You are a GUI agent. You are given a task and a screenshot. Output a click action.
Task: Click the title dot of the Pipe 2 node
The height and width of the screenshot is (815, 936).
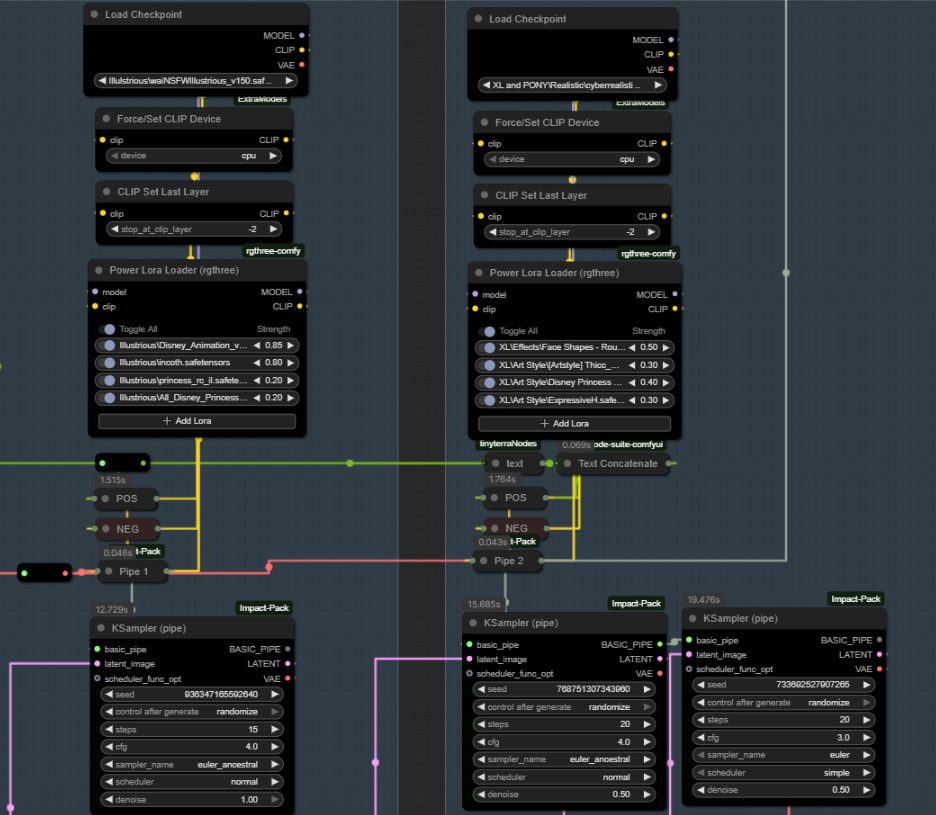(x=484, y=561)
